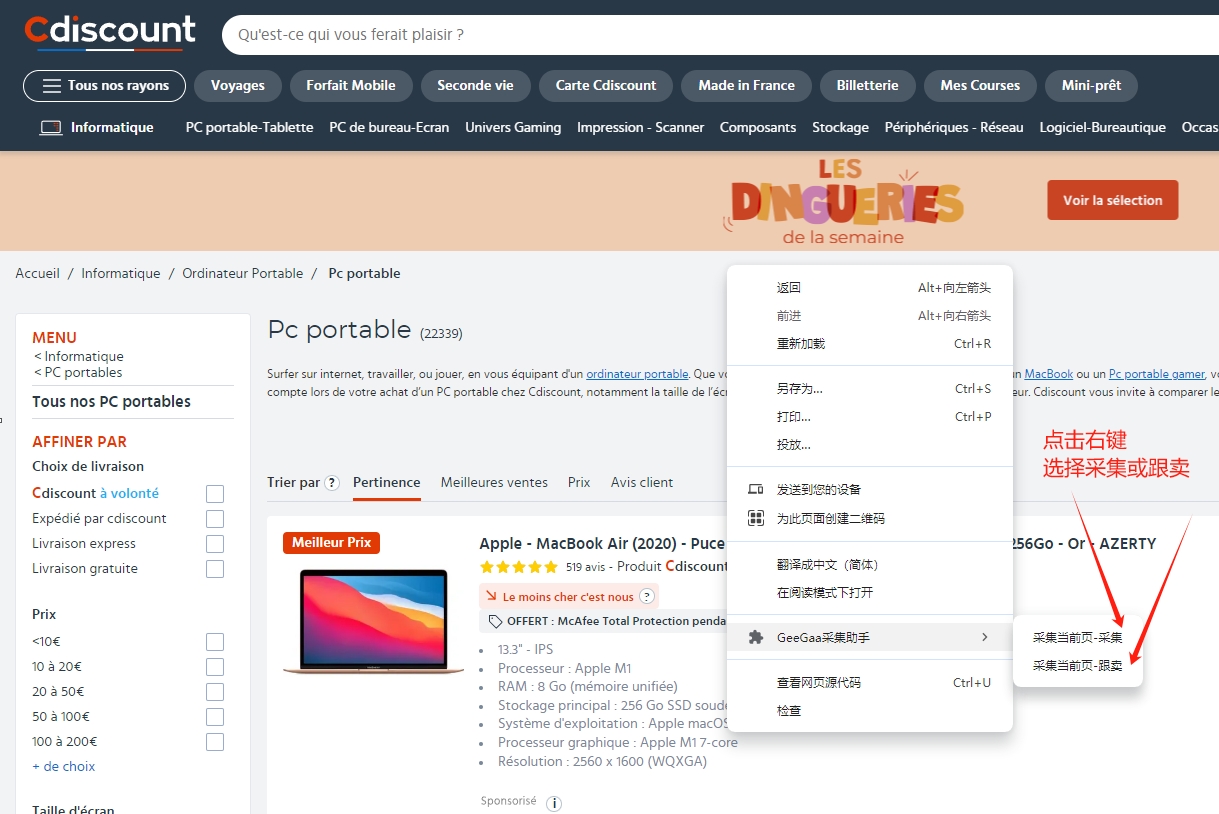
Task: Open the MacBook Air product thumbnail
Action: [x=373, y=621]
